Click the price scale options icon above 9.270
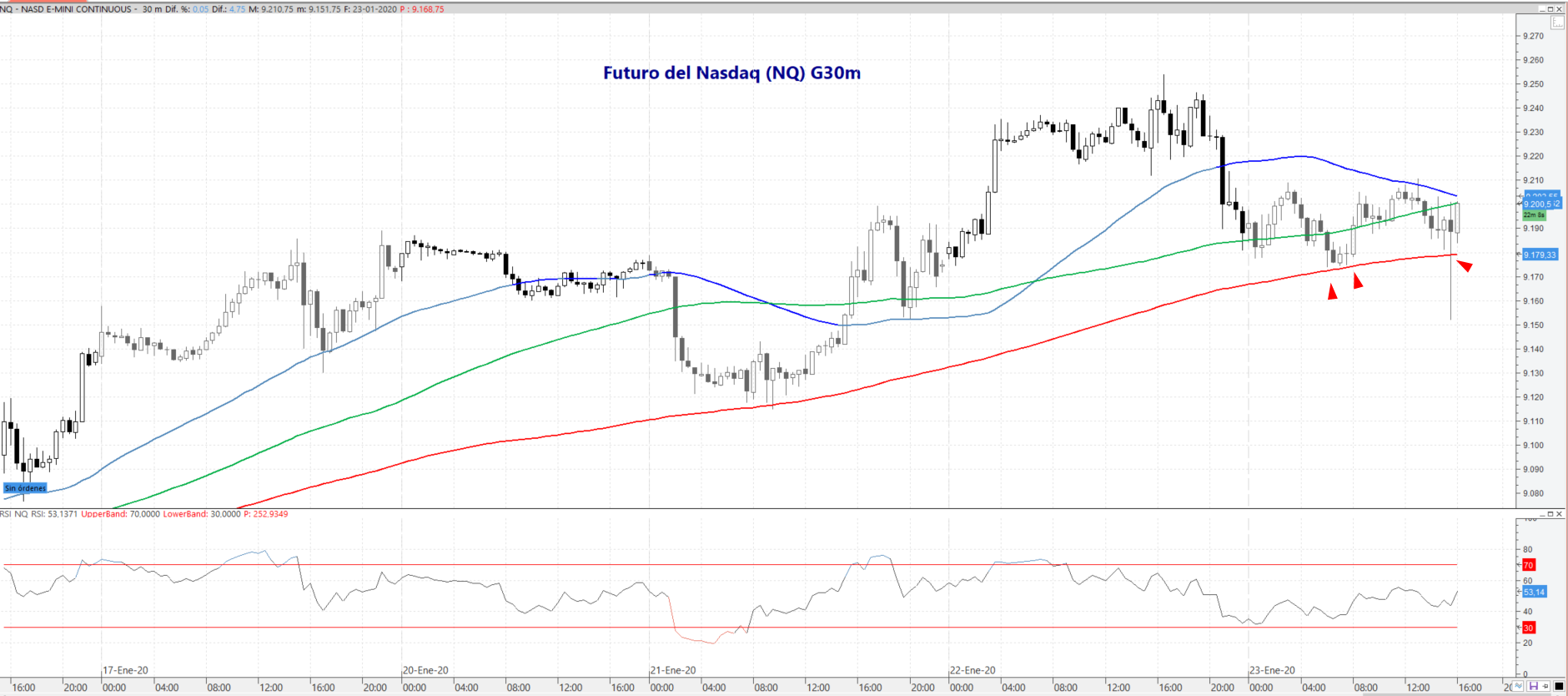Viewport: 1568px width, 696px height. point(1557,23)
